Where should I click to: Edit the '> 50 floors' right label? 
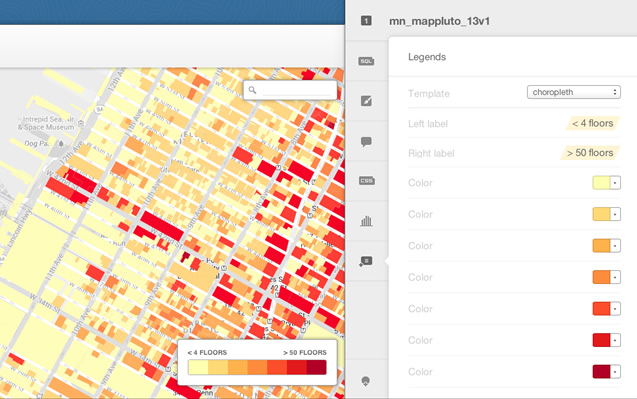click(590, 153)
